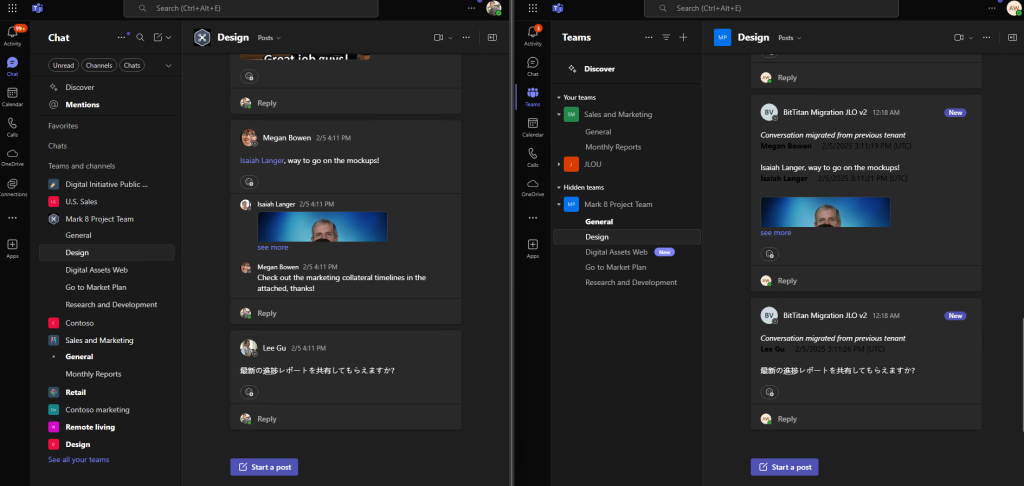The width and height of the screenshot is (1024, 486).
Task: Open Teams pane more options ellipsis
Action: (648, 38)
